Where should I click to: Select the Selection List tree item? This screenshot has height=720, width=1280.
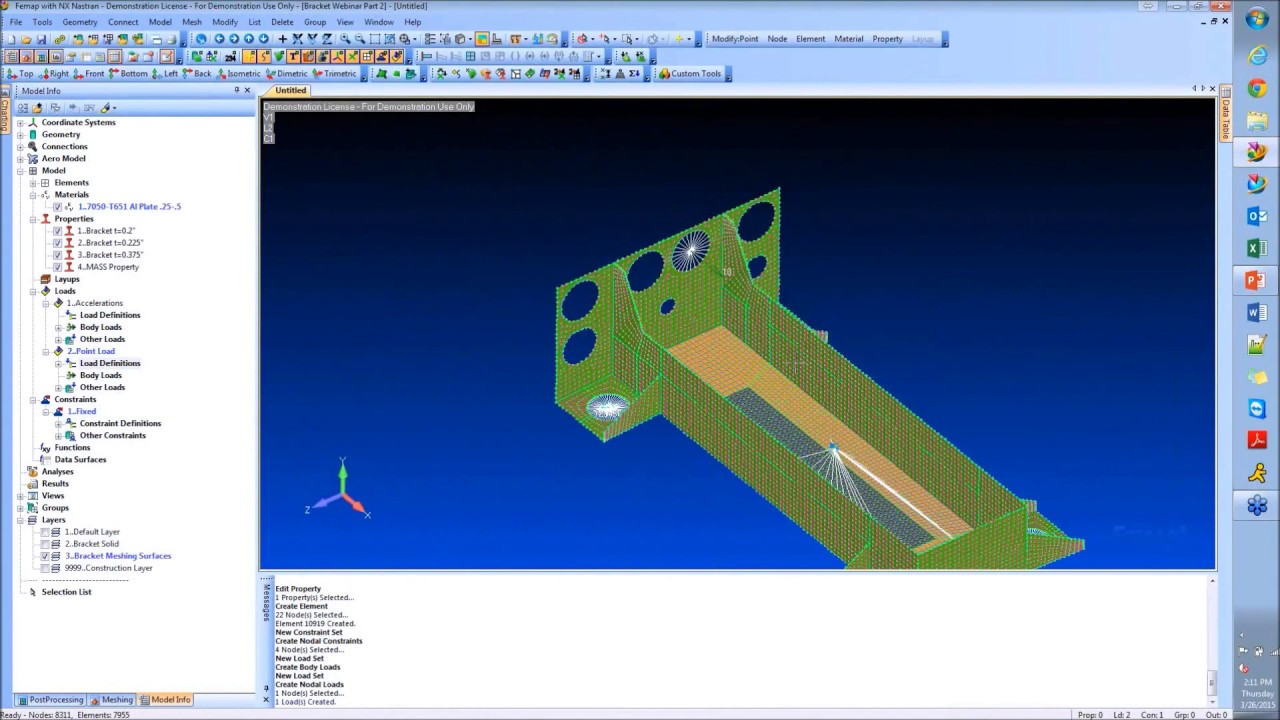pyautogui.click(x=66, y=592)
